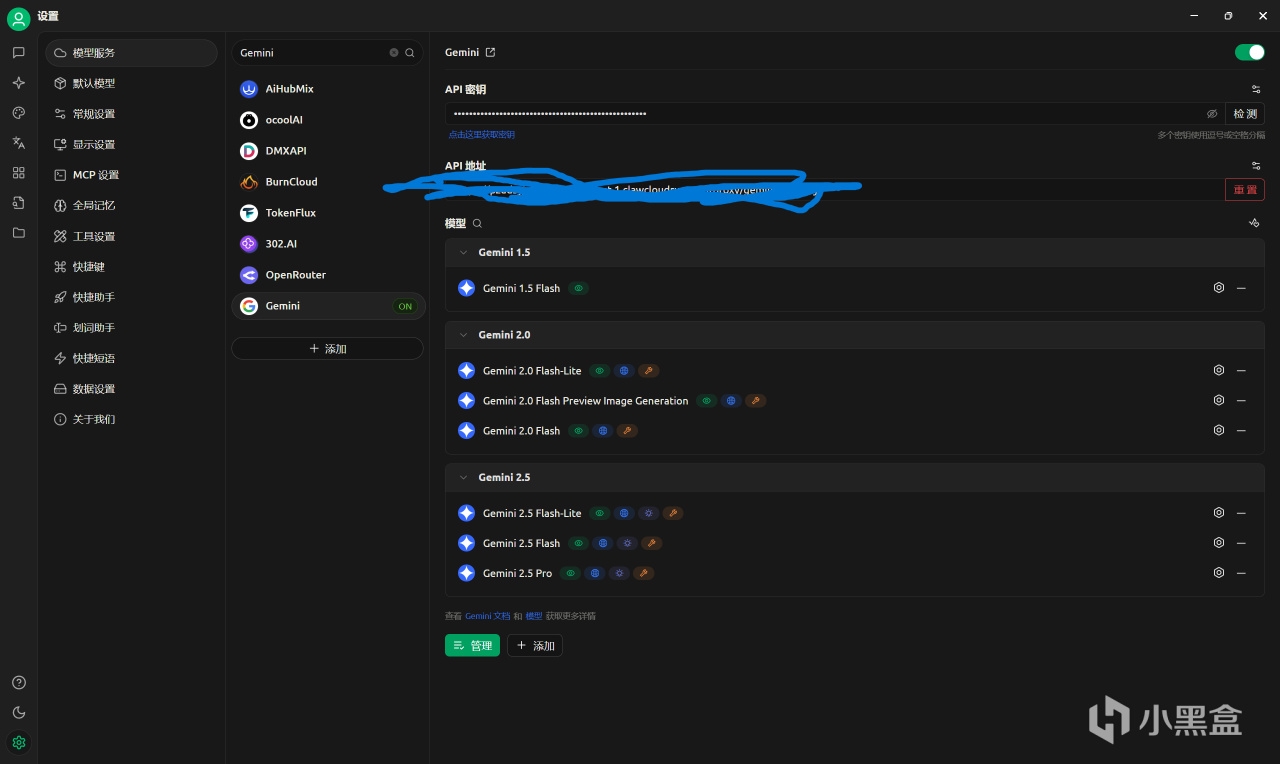Open the files folder icon in sidebar
Image resolution: width=1280 pixels, height=764 pixels.
coord(18,233)
